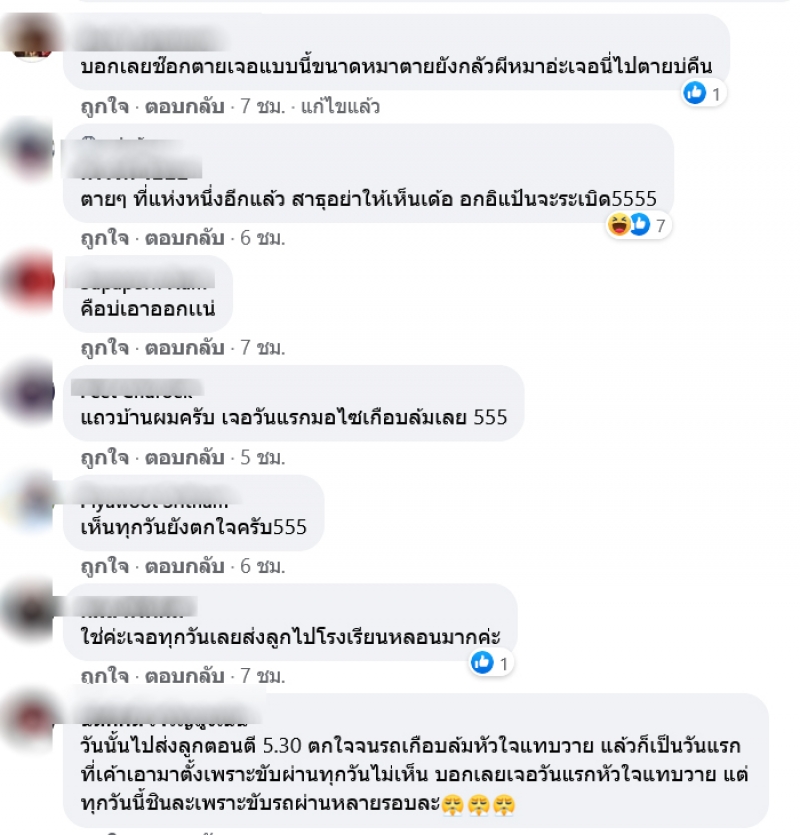Click ถูกใจ under the คือบ่เอาออกแน่ comment
This screenshot has height=835, width=800.
coord(104,347)
